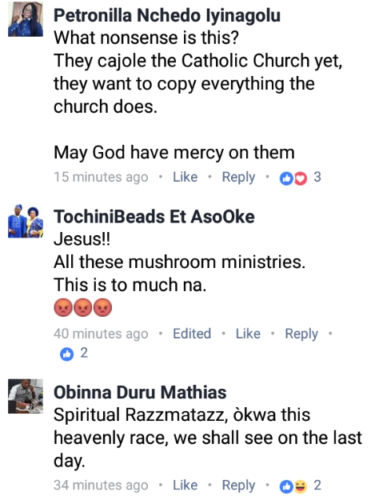Viewport: 383px width, 500px height.
Task: Open thumbs-up reaction icon under TochiniBeads' comment
Action: 67,354
